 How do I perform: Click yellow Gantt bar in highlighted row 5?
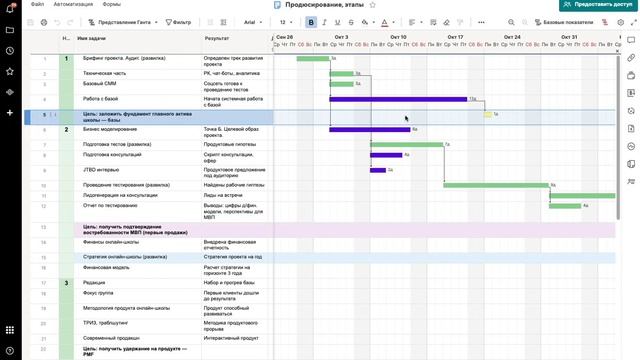pyautogui.click(x=488, y=115)
